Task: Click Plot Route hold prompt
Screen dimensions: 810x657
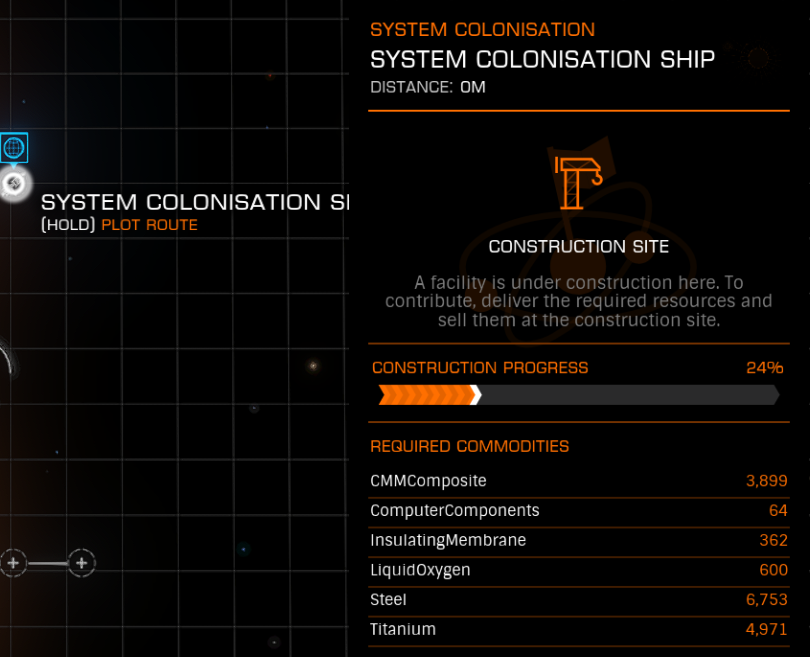Action: (119, 225)
